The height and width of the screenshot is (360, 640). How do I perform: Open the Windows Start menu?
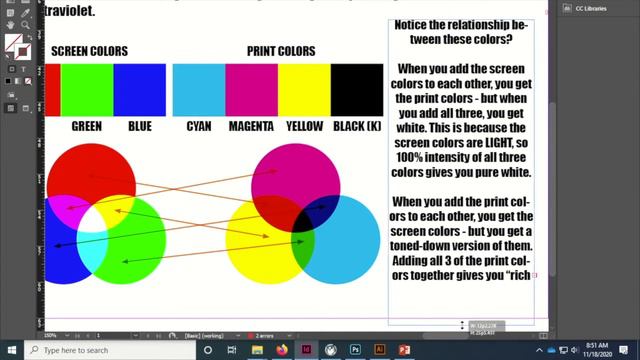12,350
